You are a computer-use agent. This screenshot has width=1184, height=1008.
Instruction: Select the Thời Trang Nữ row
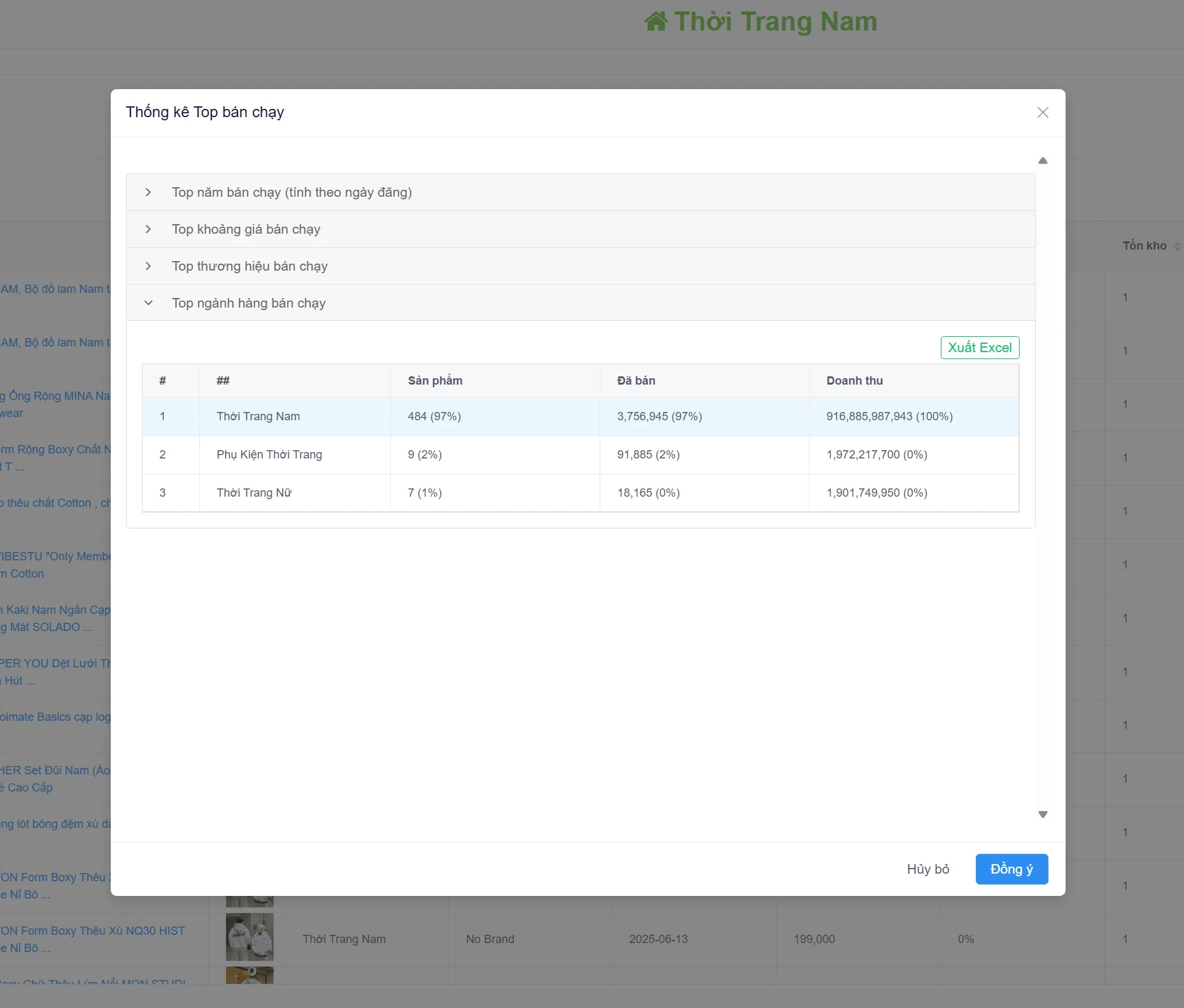(x=581, y=493)
